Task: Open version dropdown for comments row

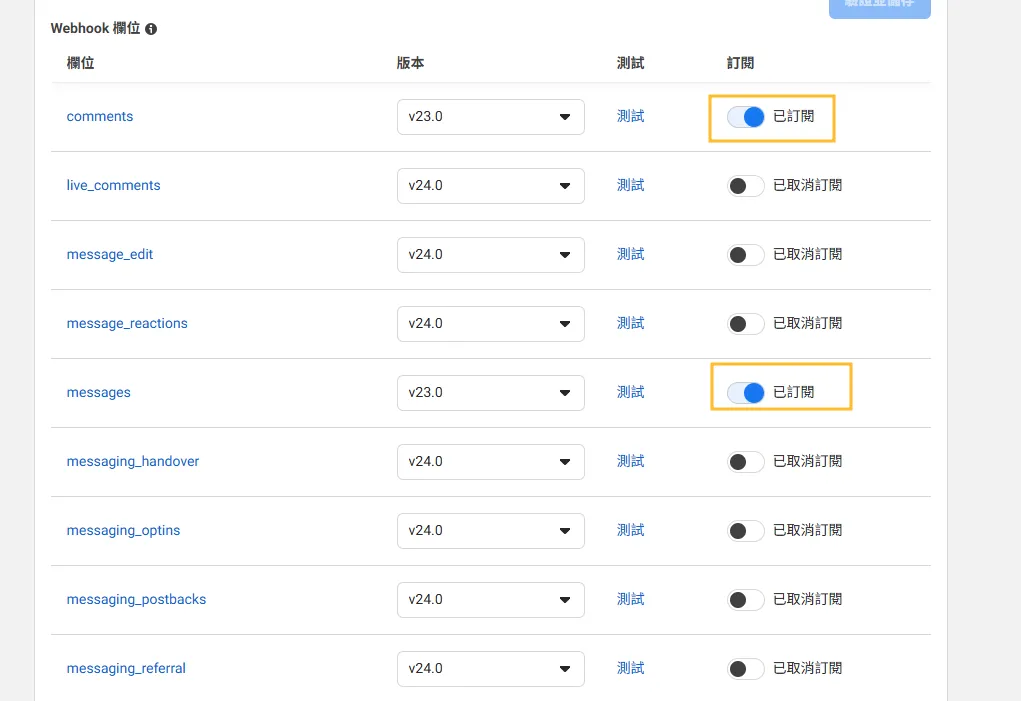Action: (x=490, y=117)
